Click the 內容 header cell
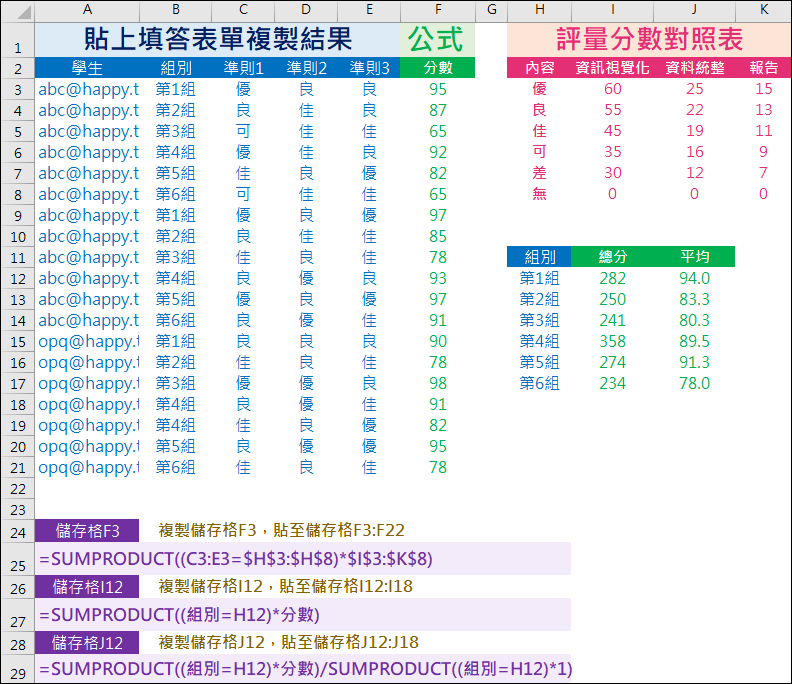792x684 pixels. (x=539, y=68)
